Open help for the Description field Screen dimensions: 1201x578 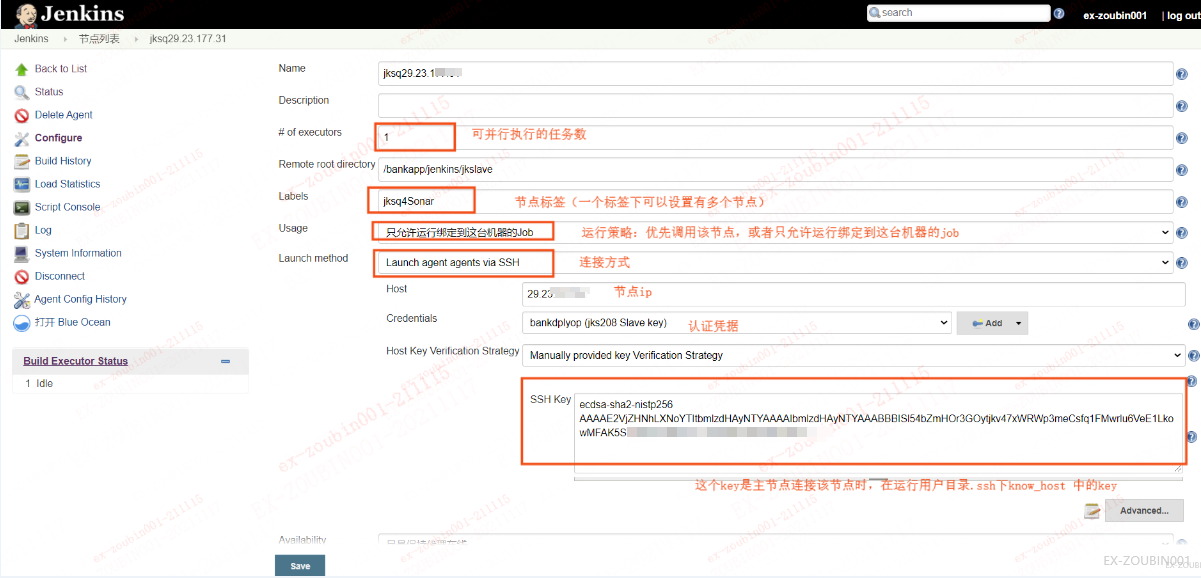click(1182, 107)
